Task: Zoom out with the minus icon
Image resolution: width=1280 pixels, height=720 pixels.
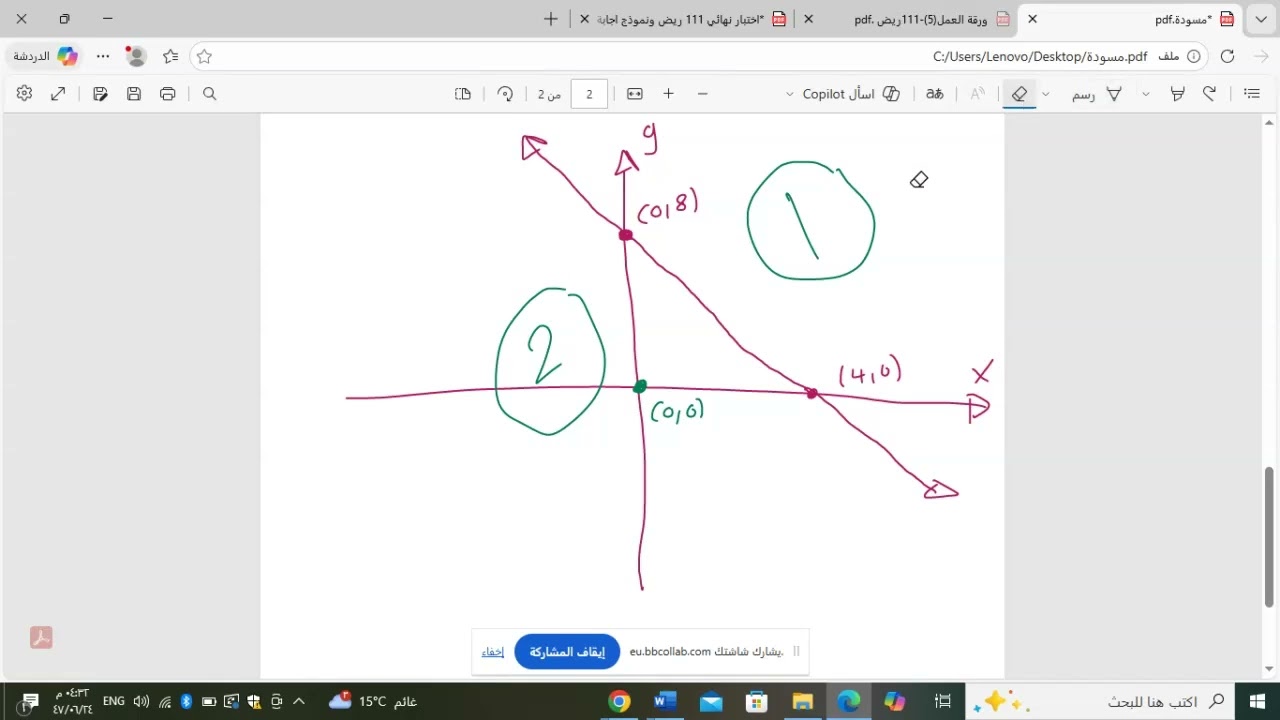Action: point(703,94)
